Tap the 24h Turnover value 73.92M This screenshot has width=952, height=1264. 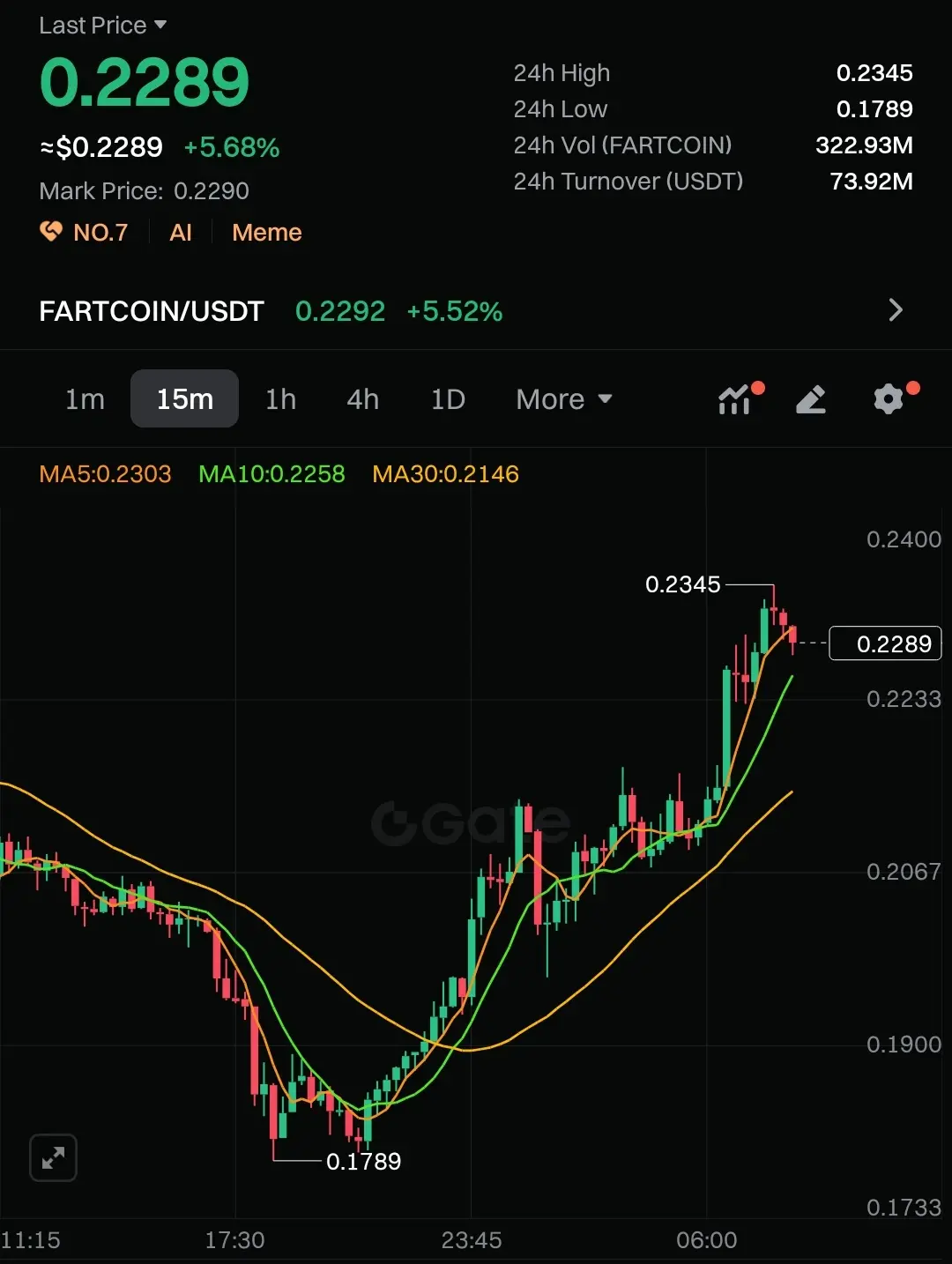[x=872, y=182]
